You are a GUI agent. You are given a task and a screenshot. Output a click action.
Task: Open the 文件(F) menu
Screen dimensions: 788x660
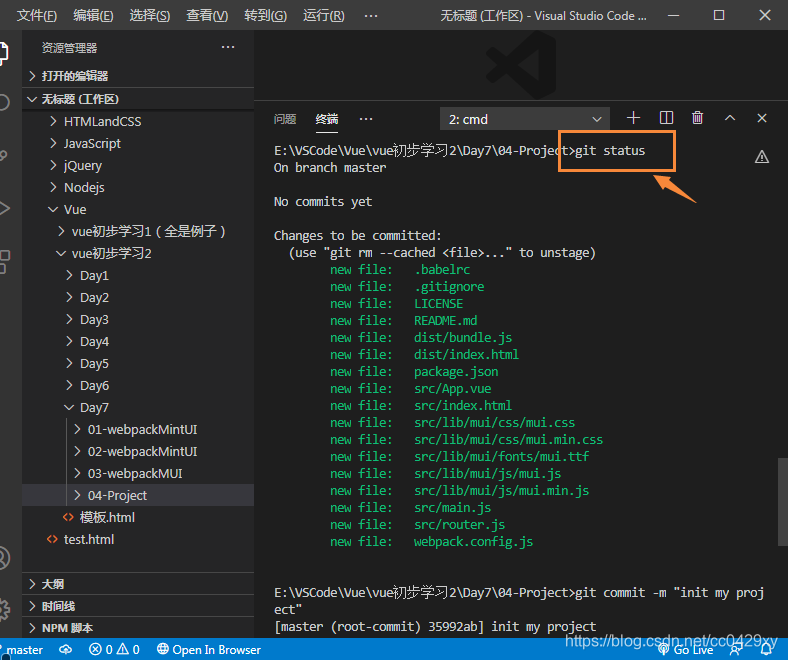click(x=36, y=16)
